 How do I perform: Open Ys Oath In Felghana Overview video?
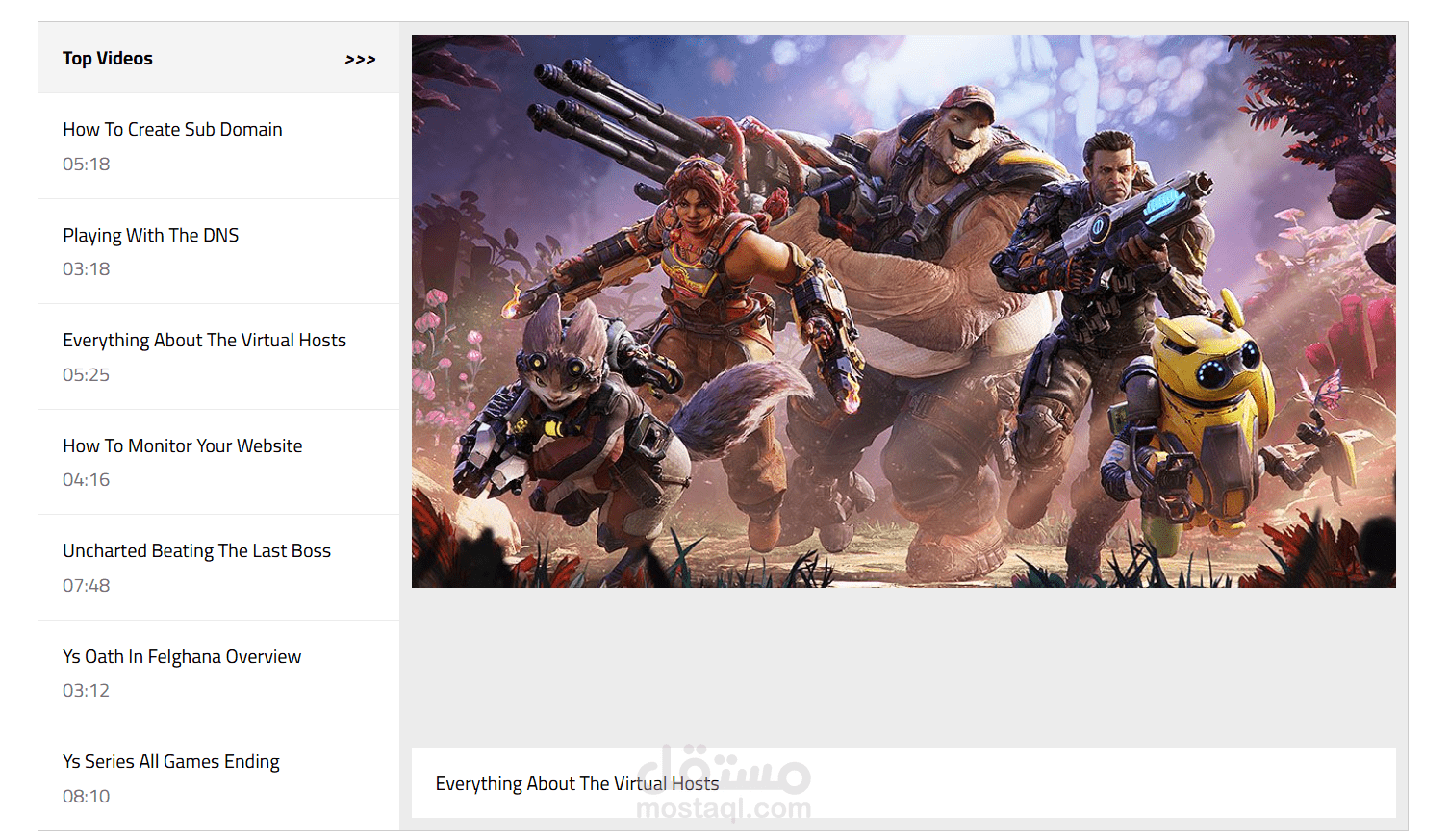218,674
